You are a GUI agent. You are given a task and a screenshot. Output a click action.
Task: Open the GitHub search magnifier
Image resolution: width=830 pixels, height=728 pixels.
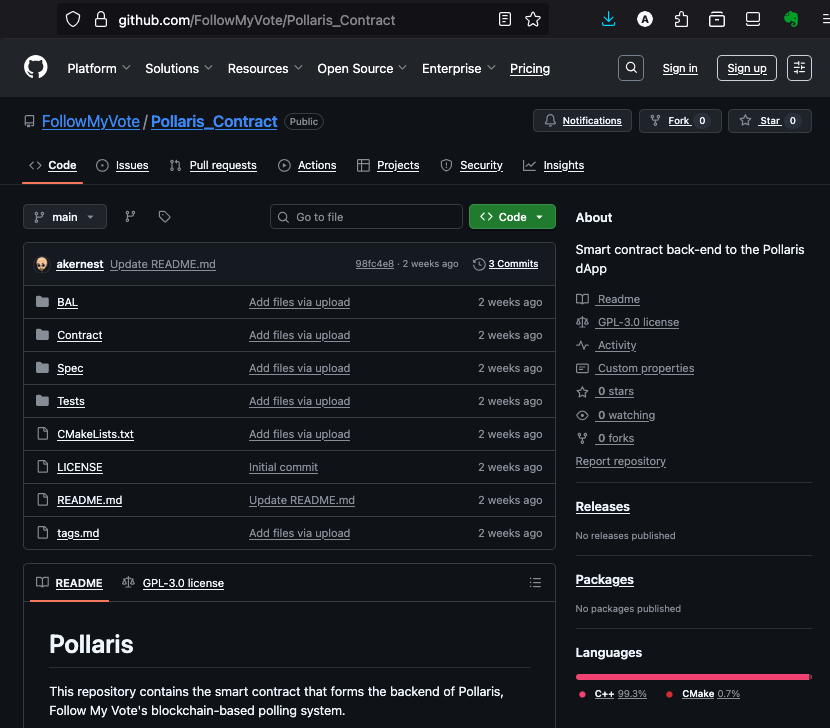click(631, 68)
